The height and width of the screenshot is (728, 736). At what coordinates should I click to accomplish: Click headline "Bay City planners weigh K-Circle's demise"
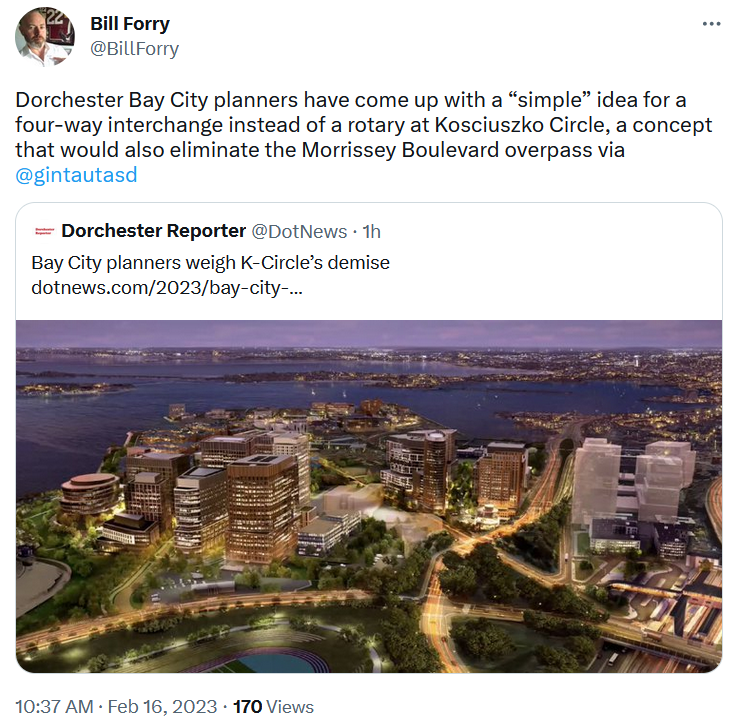coord(210,263)
